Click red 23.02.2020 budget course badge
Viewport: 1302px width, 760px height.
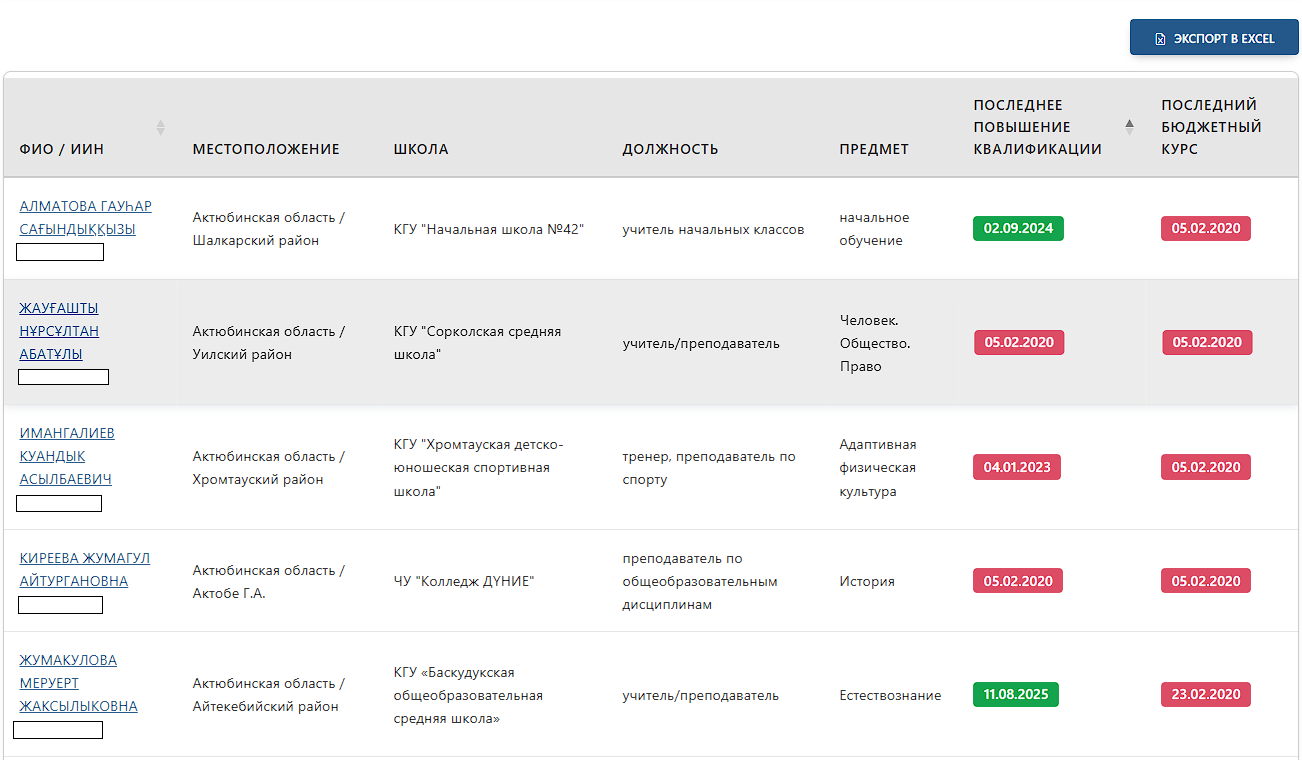[x=1205, y=694]
